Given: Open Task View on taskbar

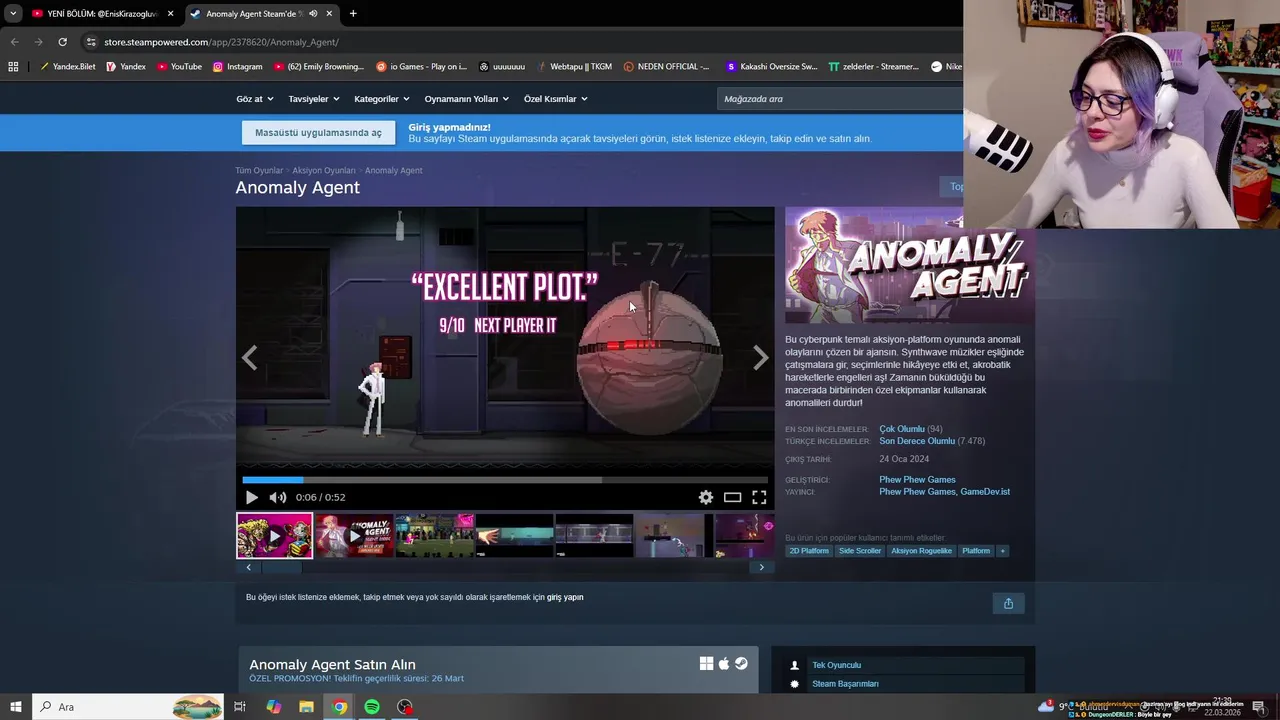Looking at the screenshot, I should [x=240, y=707].
